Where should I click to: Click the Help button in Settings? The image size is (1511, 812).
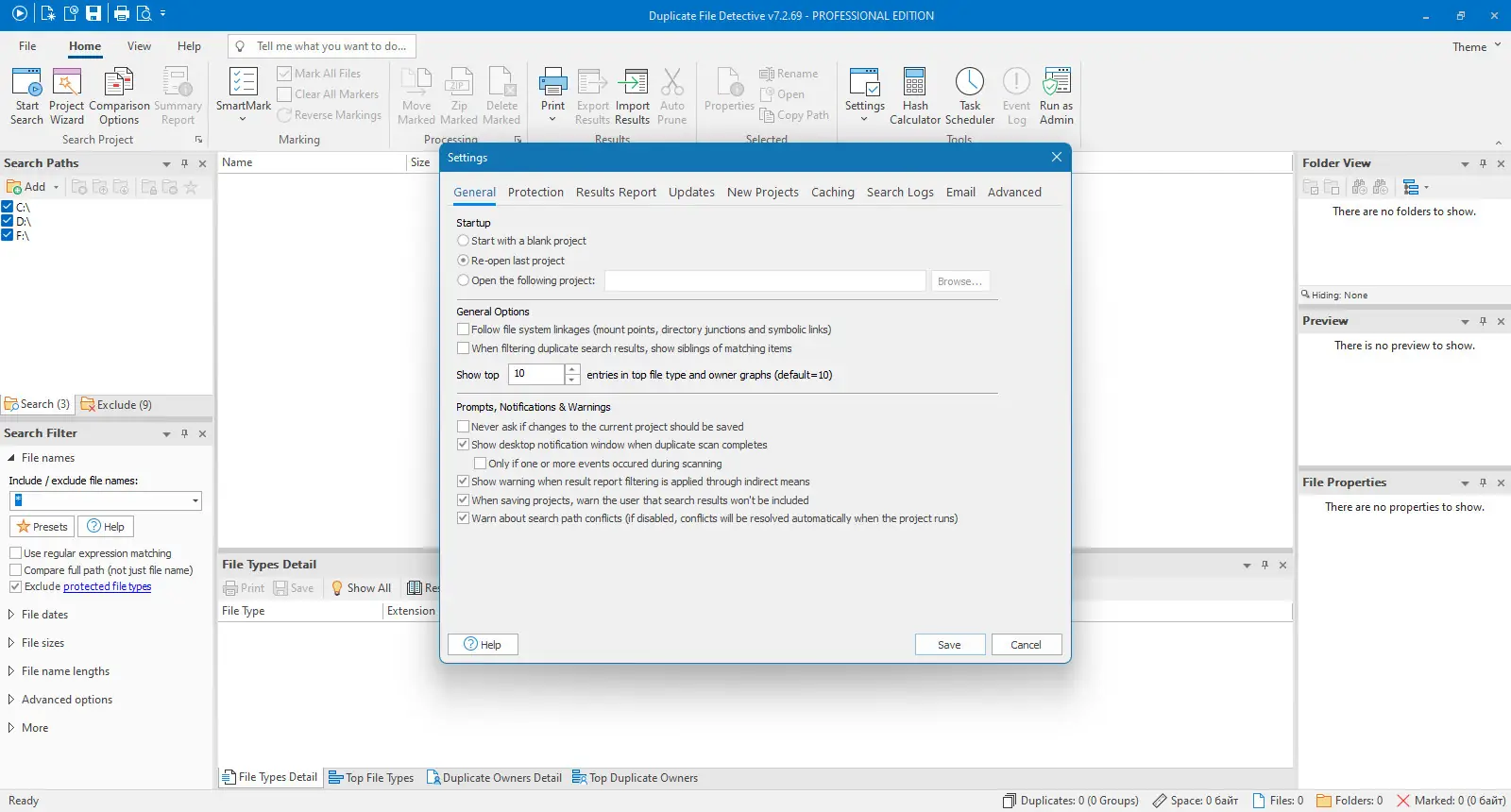(483, 645)
